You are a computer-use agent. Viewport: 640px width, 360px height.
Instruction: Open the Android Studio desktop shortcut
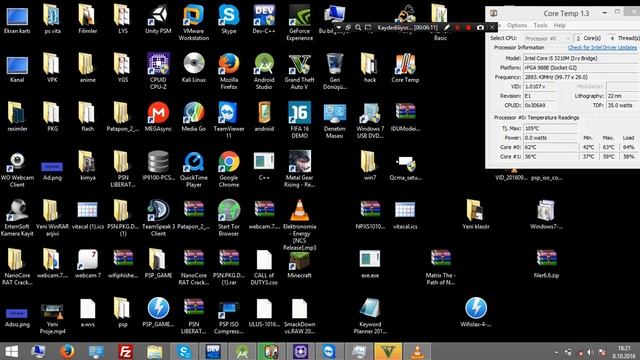pyautogui.click(x=264, y=71)
